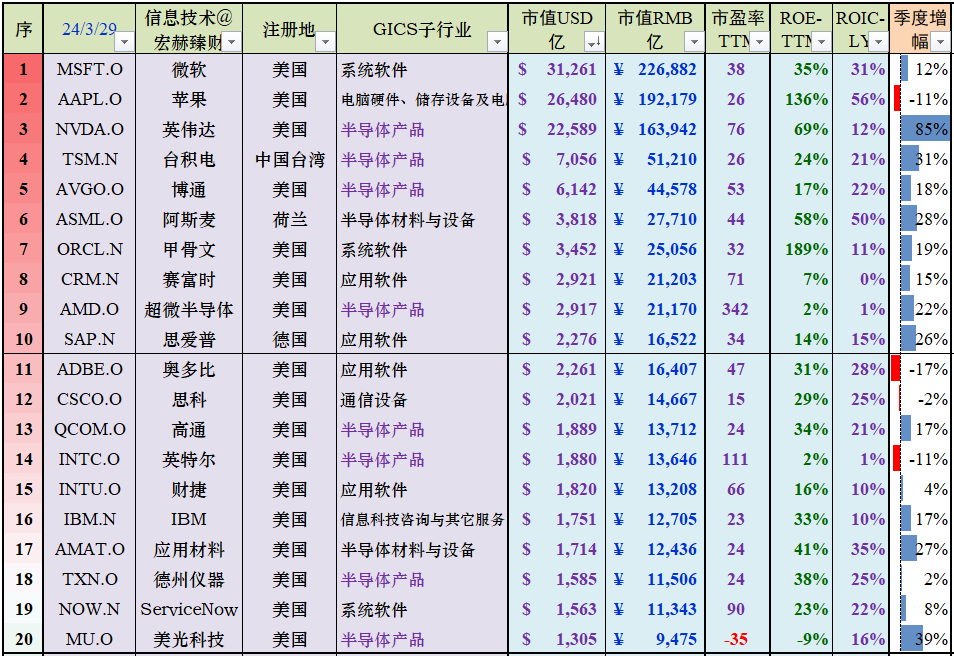Screen dimensions: 954x656
Task: Select row number 20 cell
Action: click(23, 639)
